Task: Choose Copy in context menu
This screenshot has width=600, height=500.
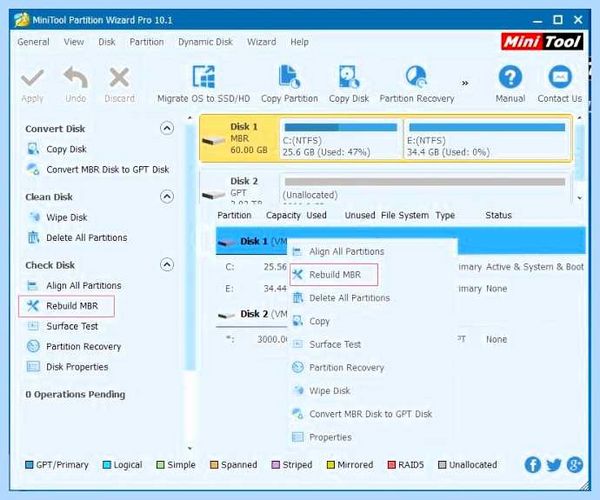Action: click(x=372, y=321)
